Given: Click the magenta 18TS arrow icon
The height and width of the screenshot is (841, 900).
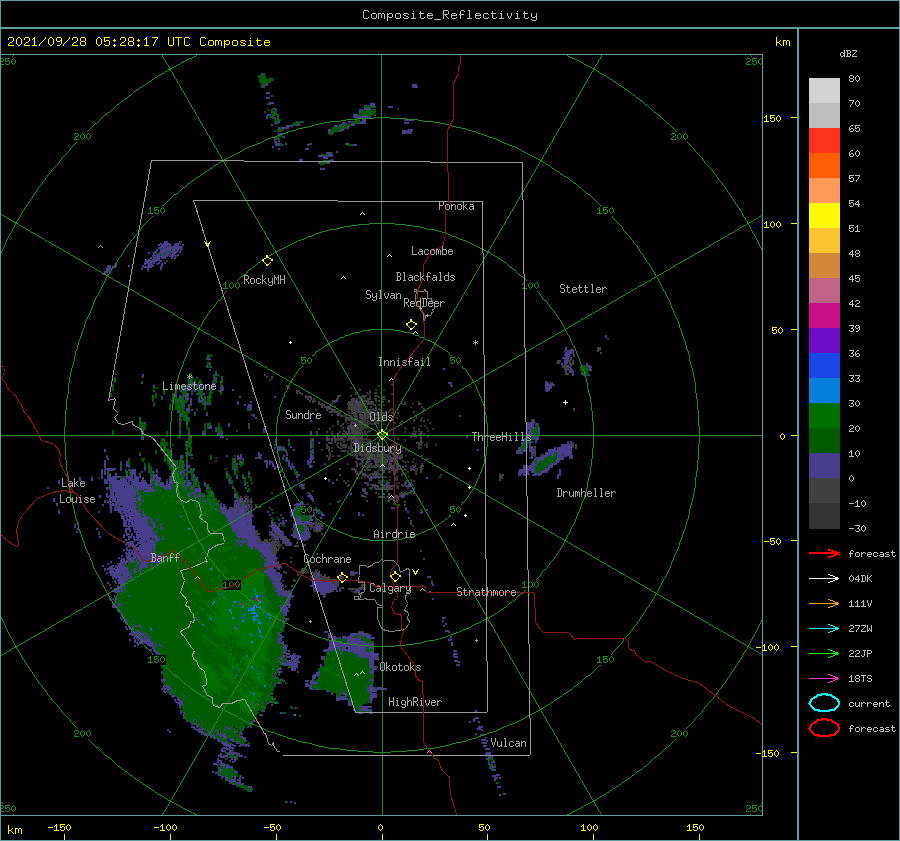Looking at the screenshot, I should pos(824,679).
